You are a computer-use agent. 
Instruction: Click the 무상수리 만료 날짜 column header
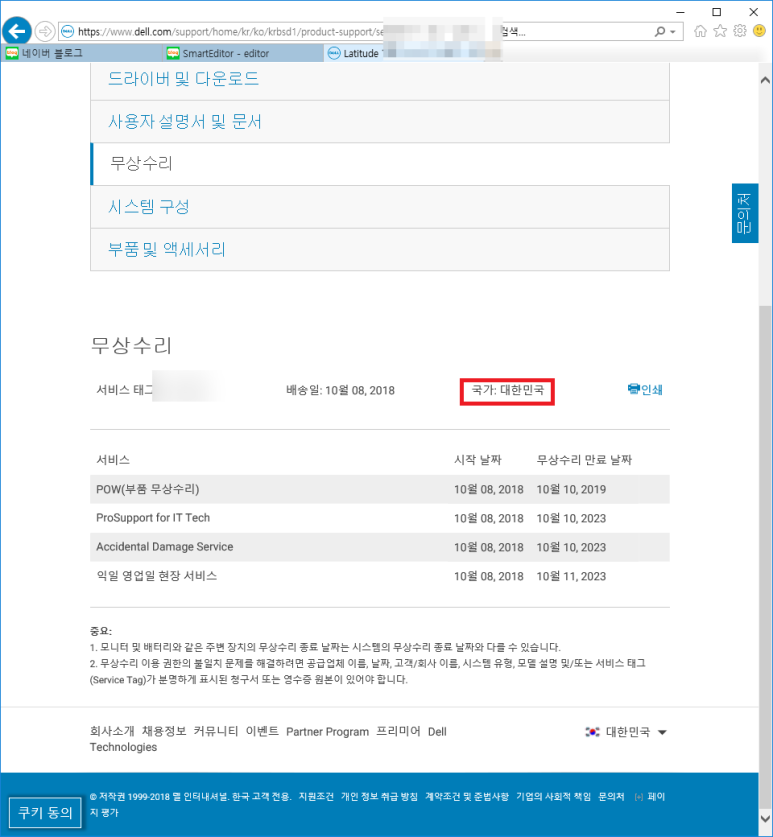[584, 460]
